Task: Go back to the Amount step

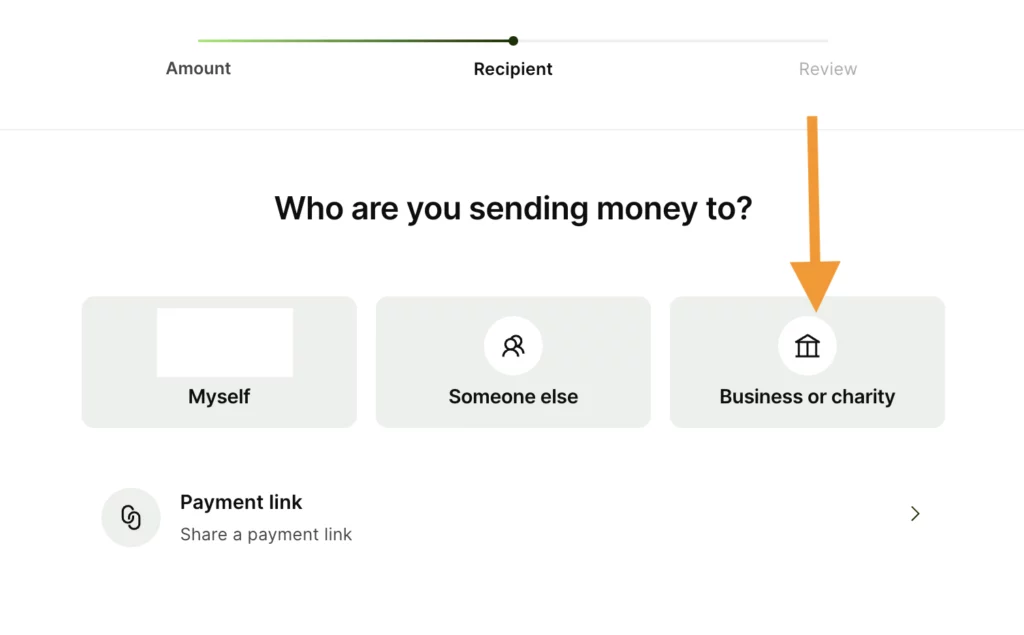Action: 198,69
